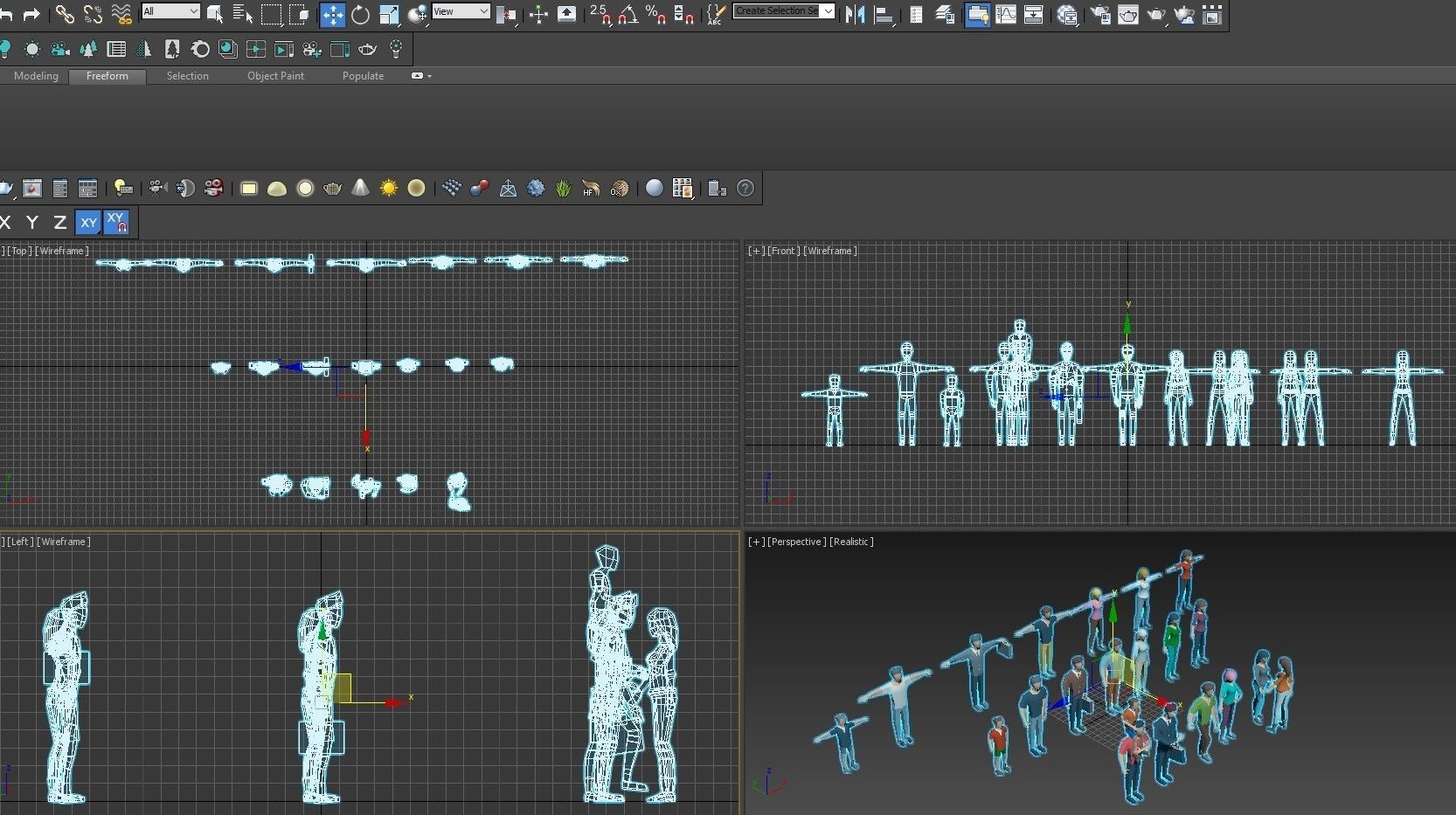Image resolution: width=1456 pixels, height=815 pixels.
Task: Choose the Select Object tool
Action: tap(215, 14)
